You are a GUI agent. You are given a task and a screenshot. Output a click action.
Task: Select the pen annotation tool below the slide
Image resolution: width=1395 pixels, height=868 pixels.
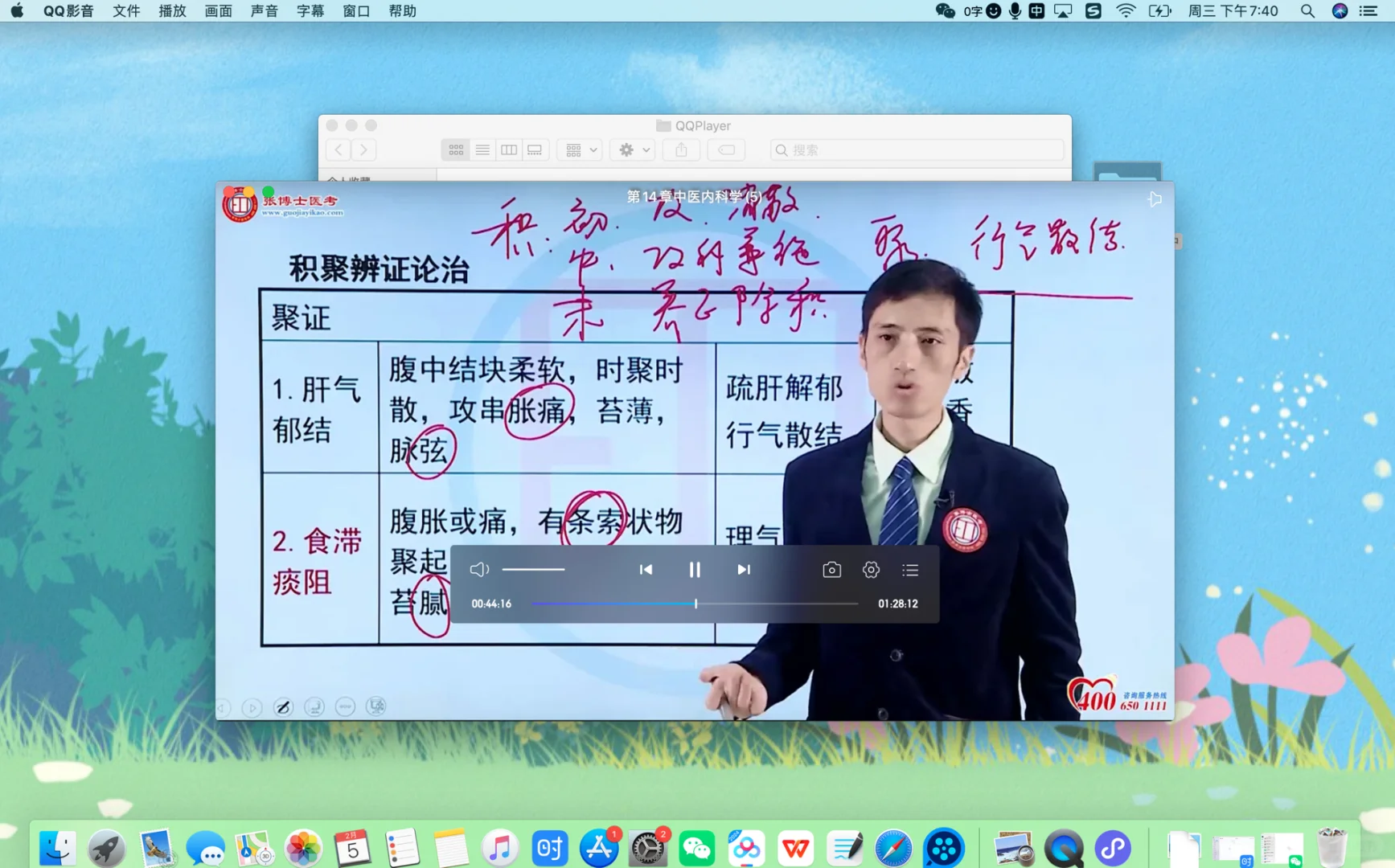282,706
